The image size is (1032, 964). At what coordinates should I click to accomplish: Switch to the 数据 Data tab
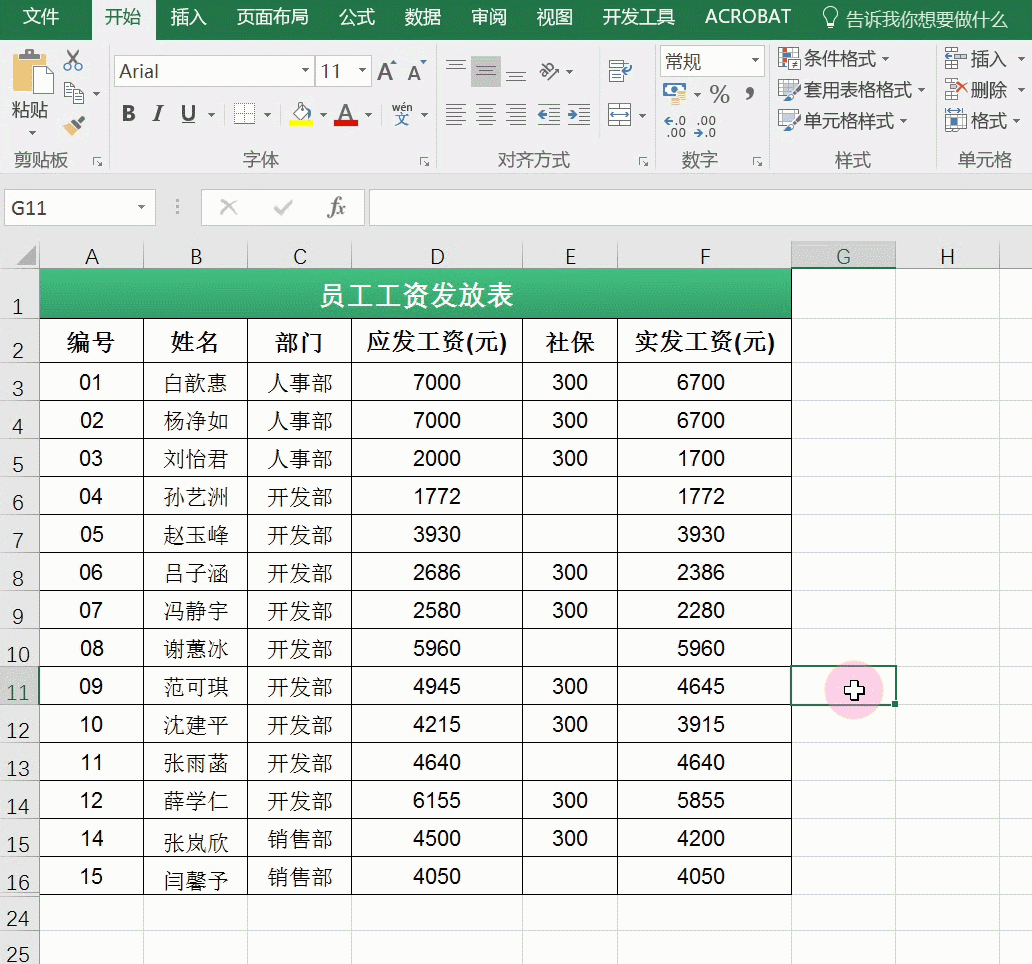(x=423, y=16)
